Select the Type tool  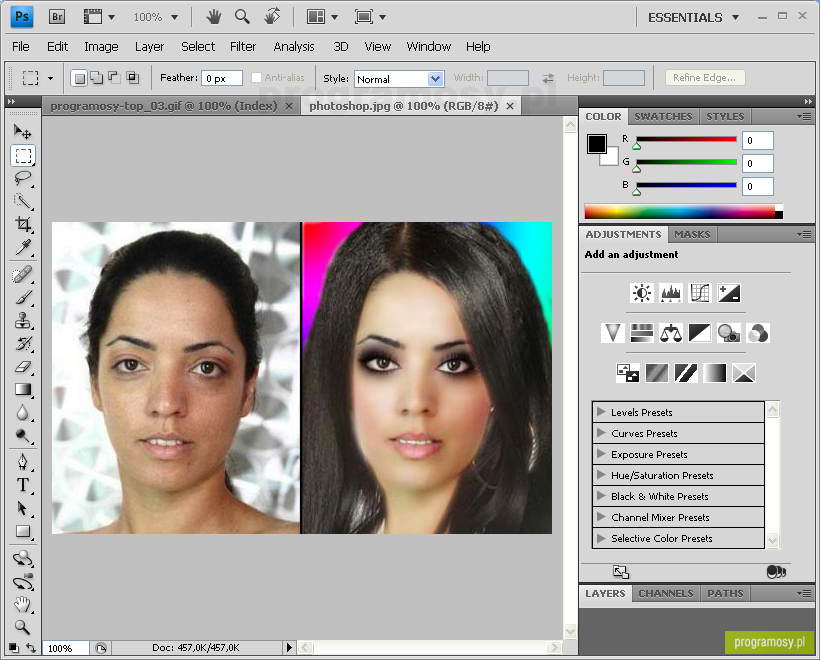coord(22,485)
